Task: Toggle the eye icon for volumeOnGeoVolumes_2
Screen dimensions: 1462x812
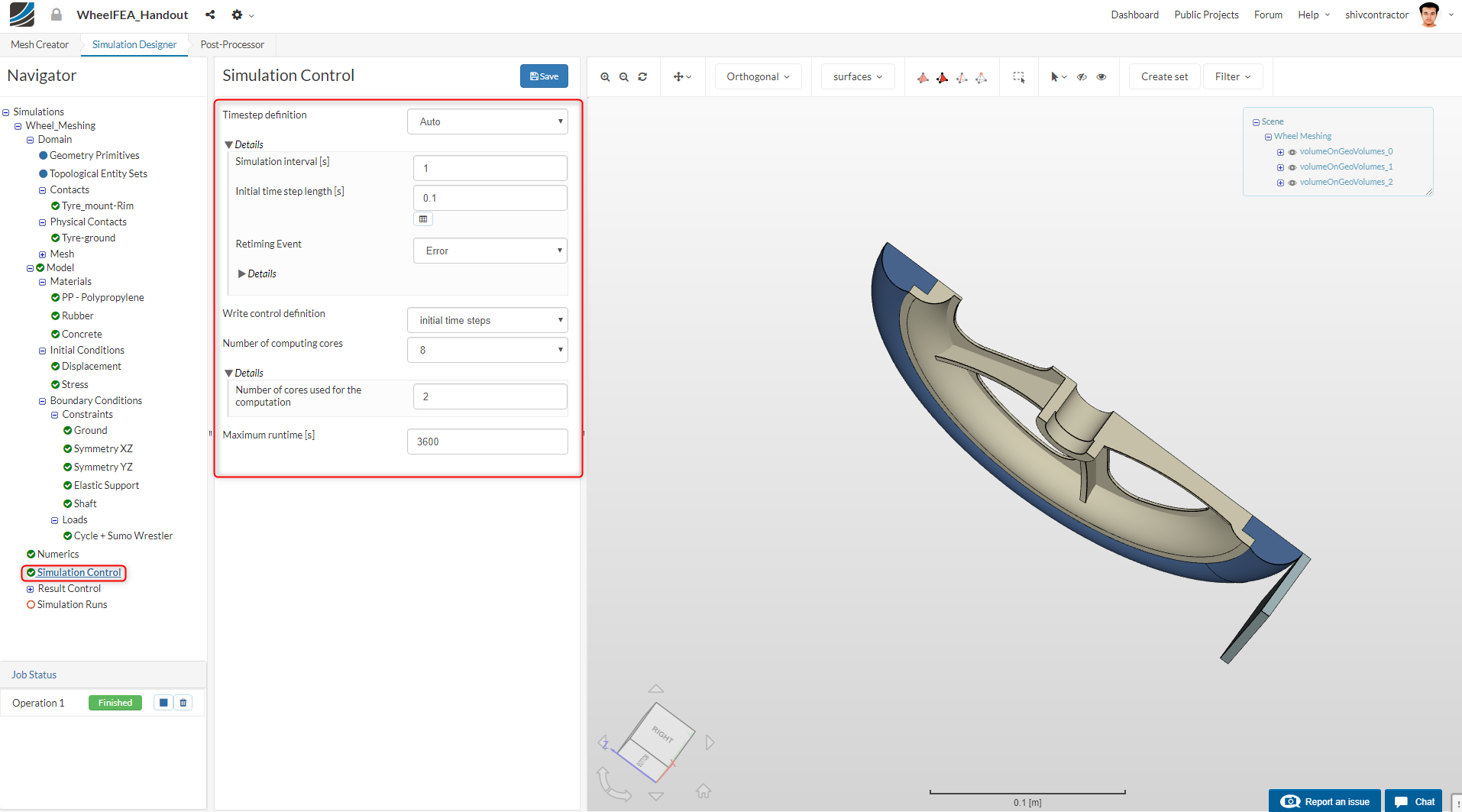Action: pyautogui.click(x=1292, y=183)
